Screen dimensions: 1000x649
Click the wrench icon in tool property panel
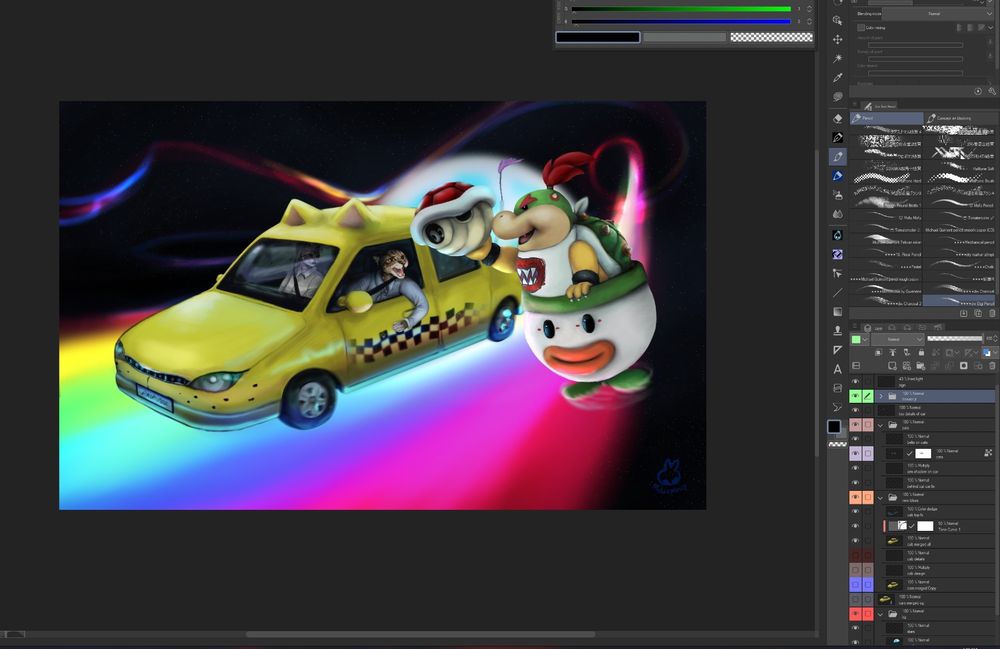(x=992, y=91)
